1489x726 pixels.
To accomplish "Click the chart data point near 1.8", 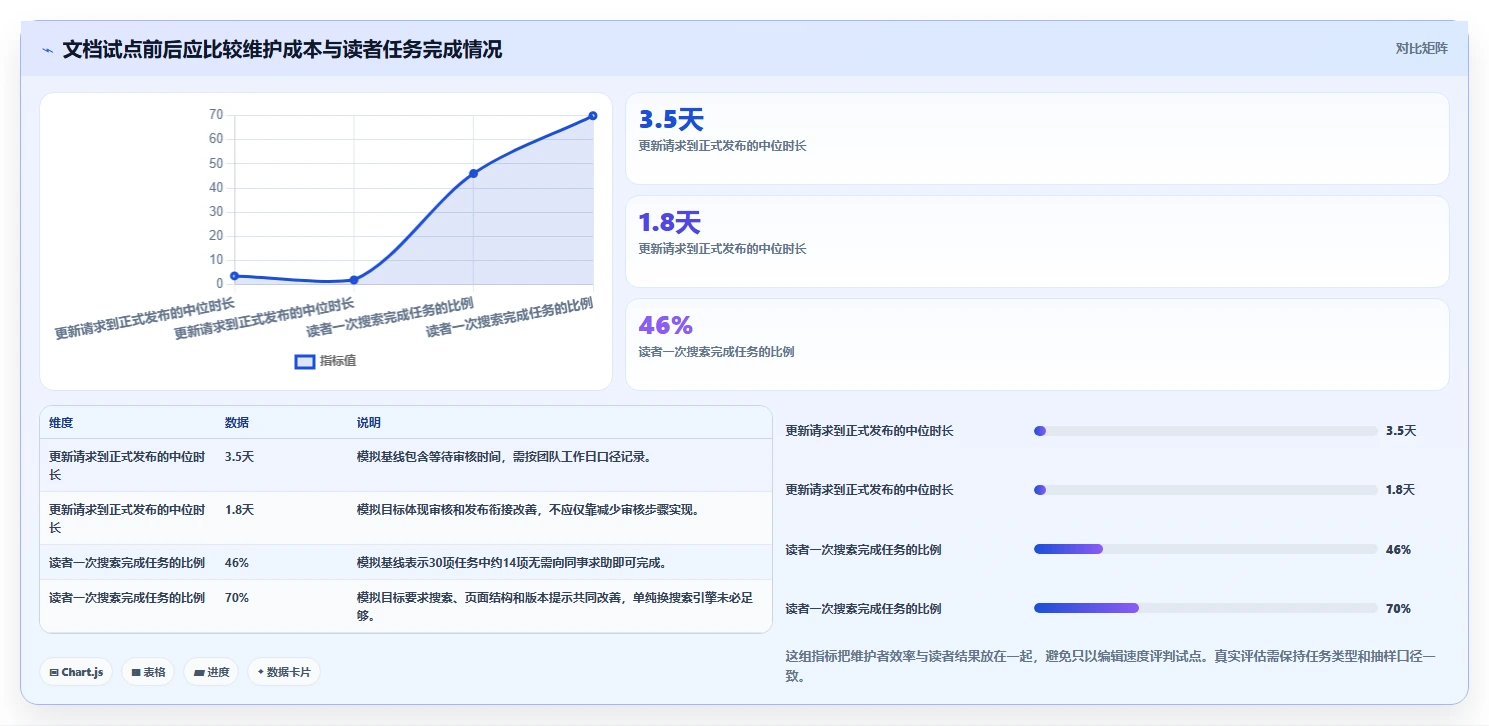I will (354, 280).
